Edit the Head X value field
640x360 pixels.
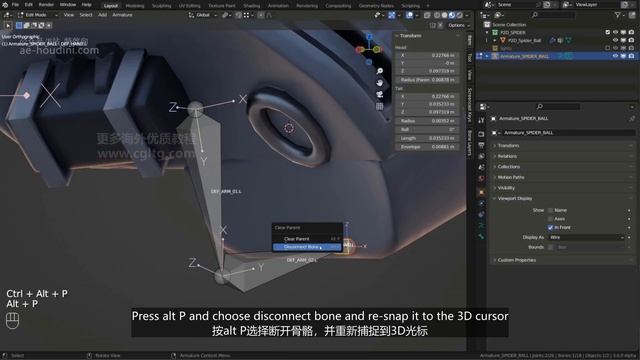(x=426, y=55)
